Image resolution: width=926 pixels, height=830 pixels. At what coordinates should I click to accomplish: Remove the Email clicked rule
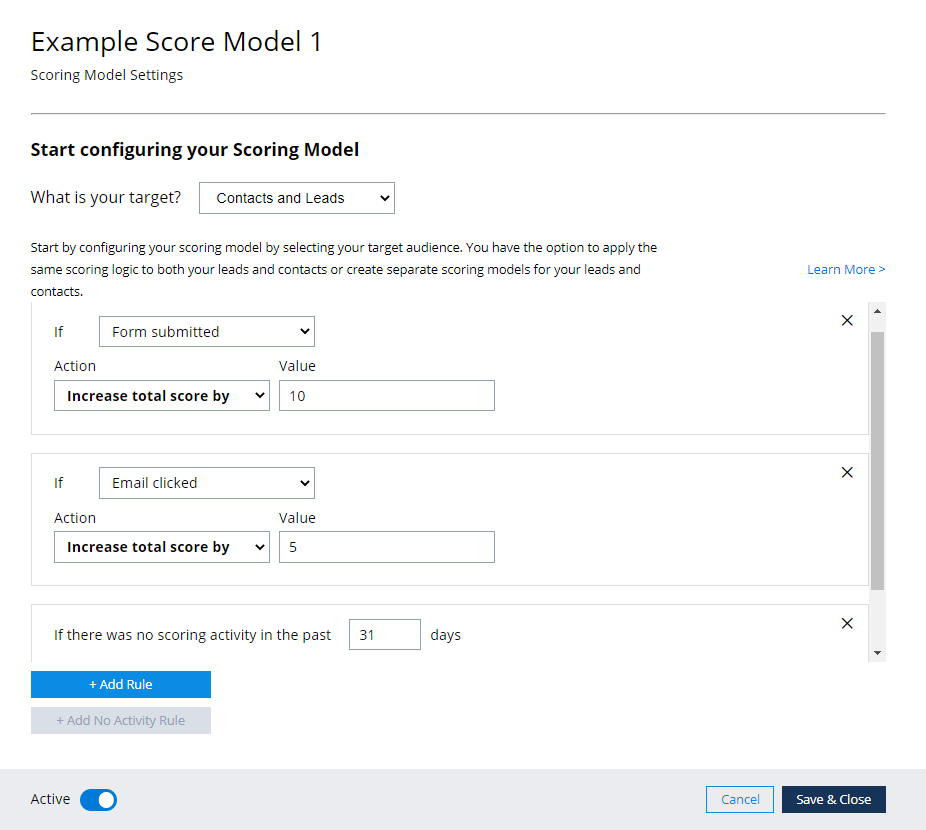pos(847,472)
